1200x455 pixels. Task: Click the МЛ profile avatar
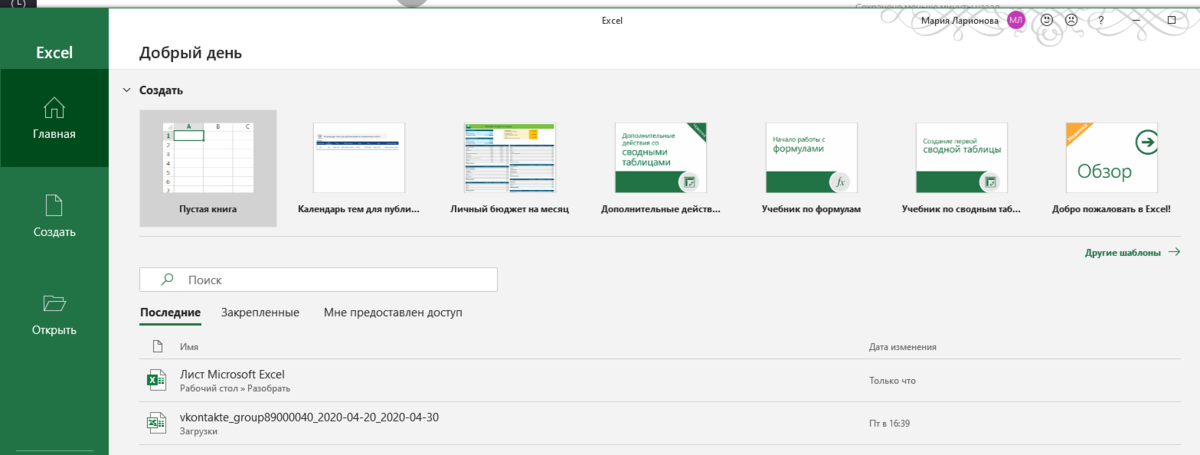tap(1016, 20)
